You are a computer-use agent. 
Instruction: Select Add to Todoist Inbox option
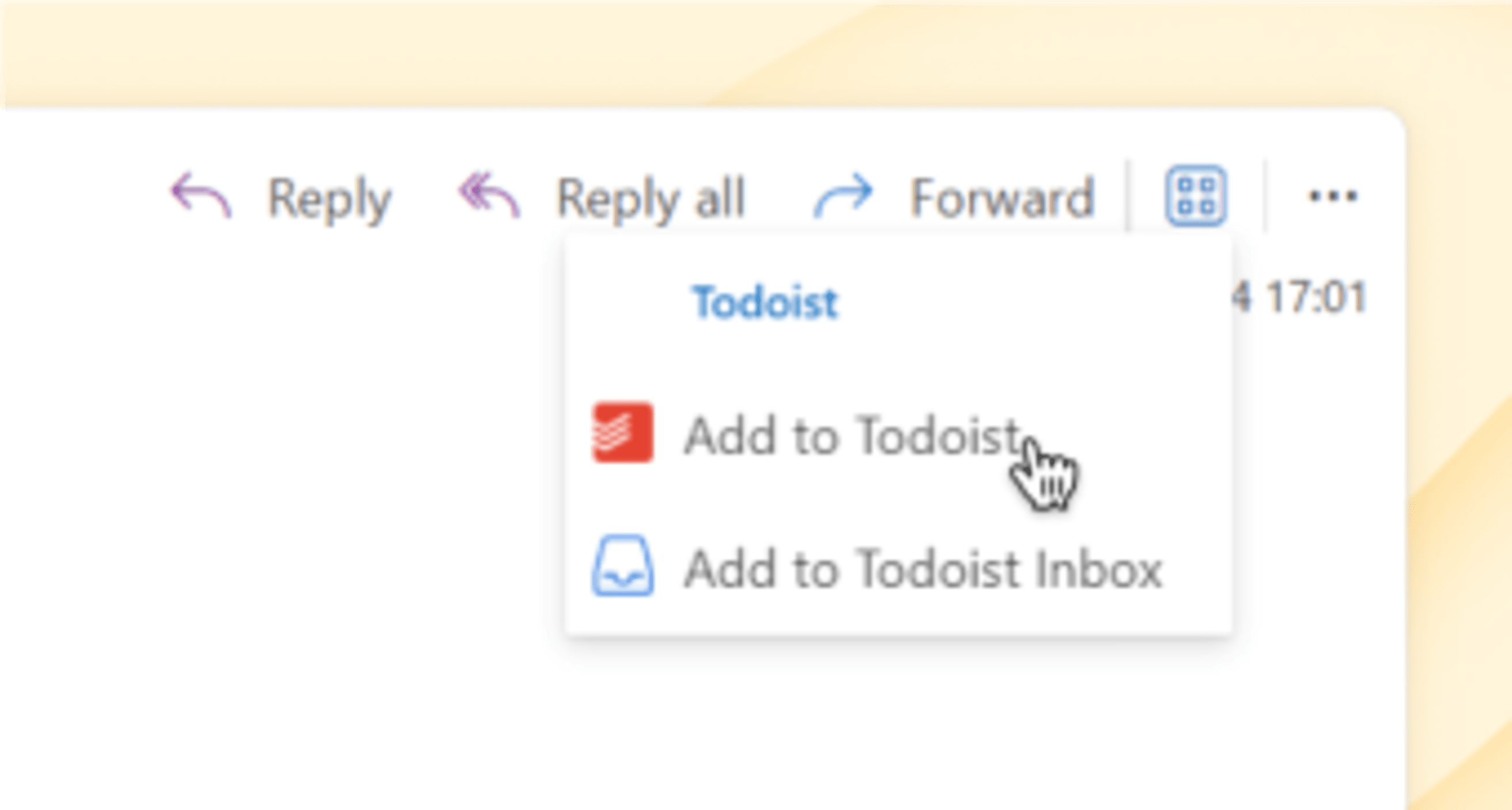(923, 568)
